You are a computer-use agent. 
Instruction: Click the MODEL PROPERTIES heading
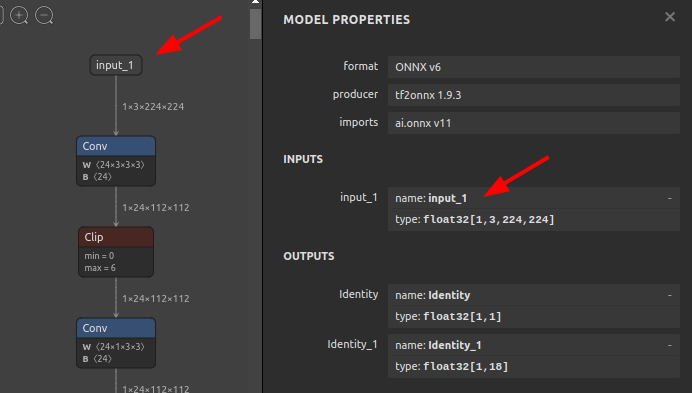[x=346, y=20]
